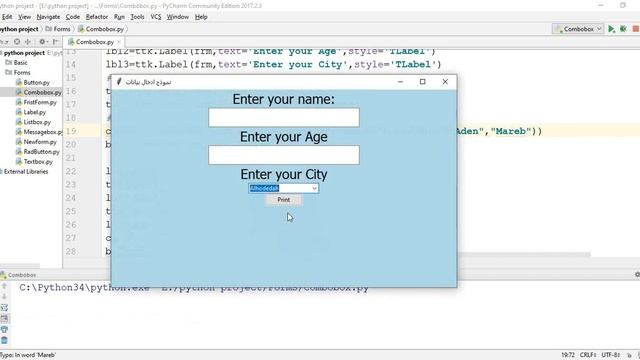Open run panel settings gear at right
Image resolution: width=640 pixels, height=360 pixels.
(x=637, y=275)
